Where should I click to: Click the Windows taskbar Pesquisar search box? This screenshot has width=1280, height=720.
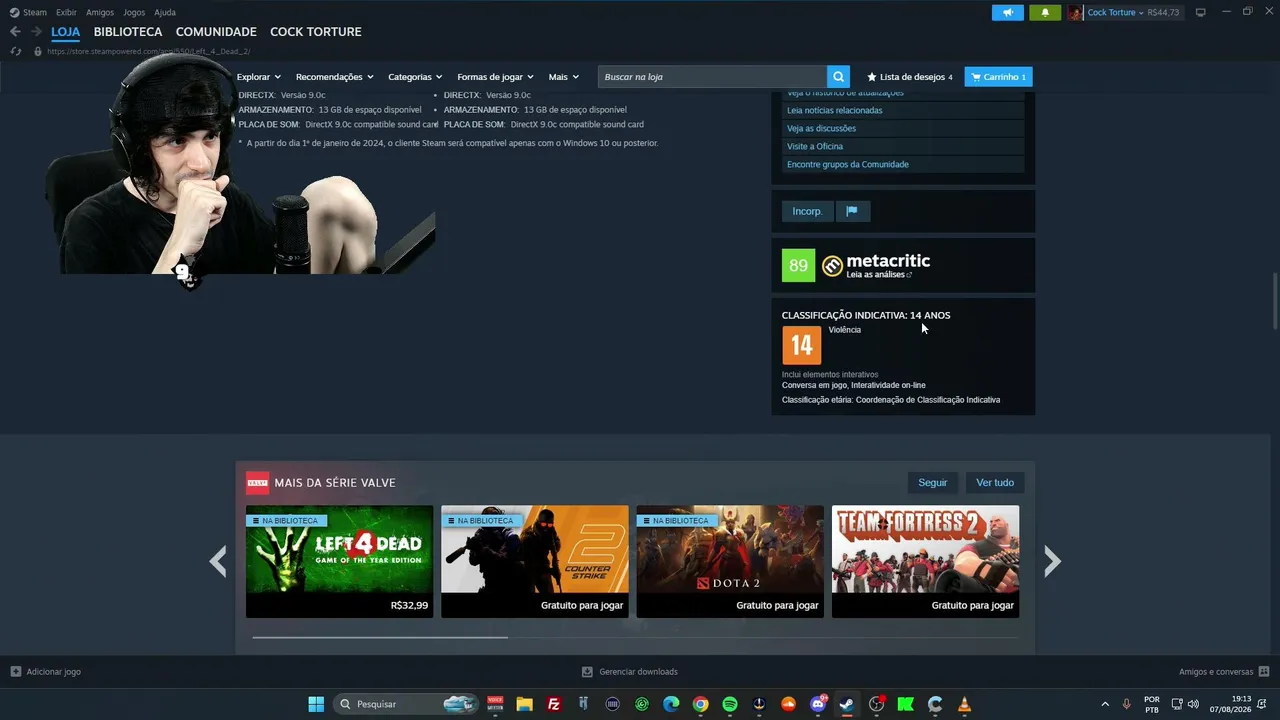(405, 704)
